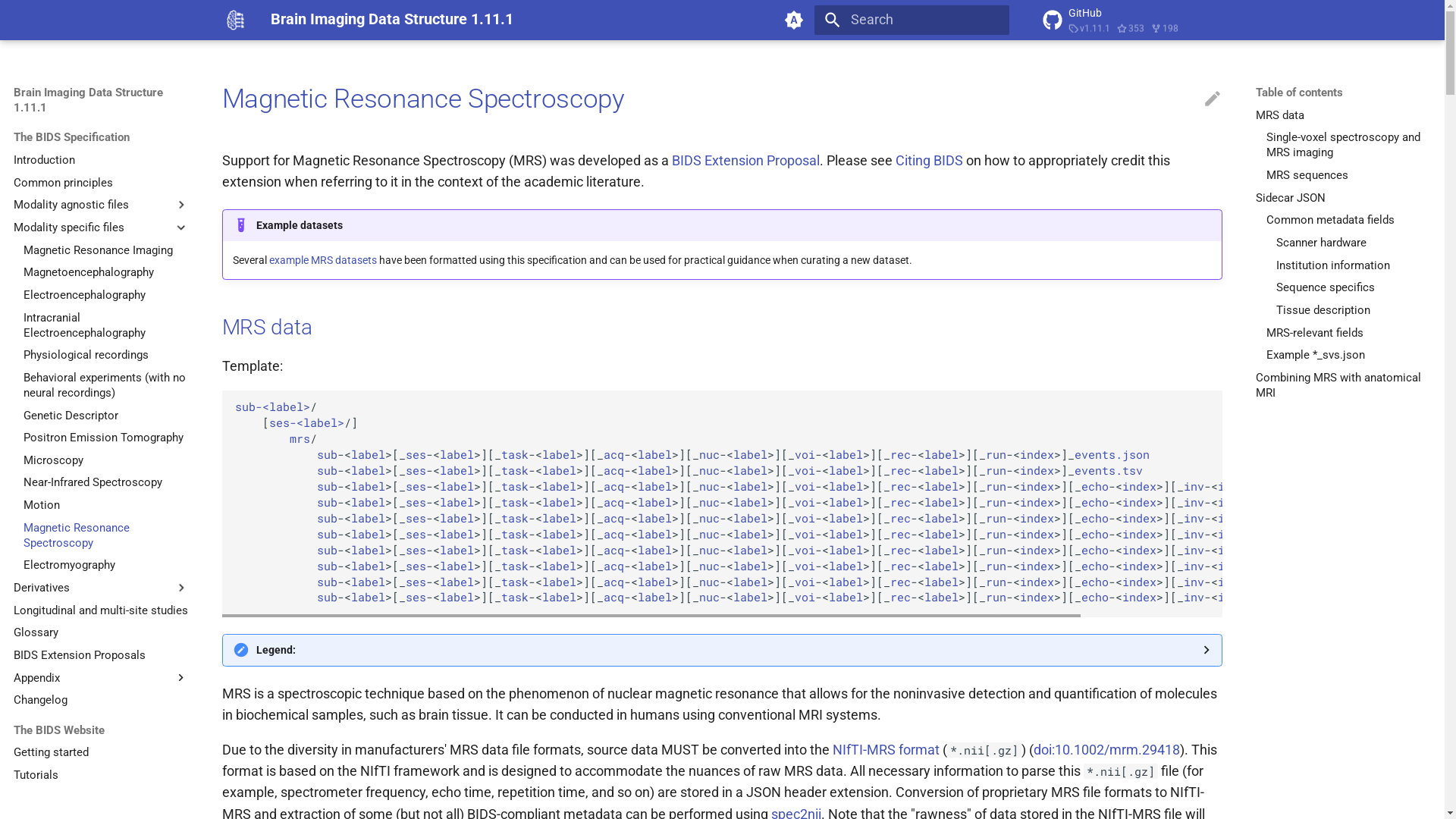1456x819 pixels.
Task: Click the flask icon in Example datasets
Action: coord(241,225)
